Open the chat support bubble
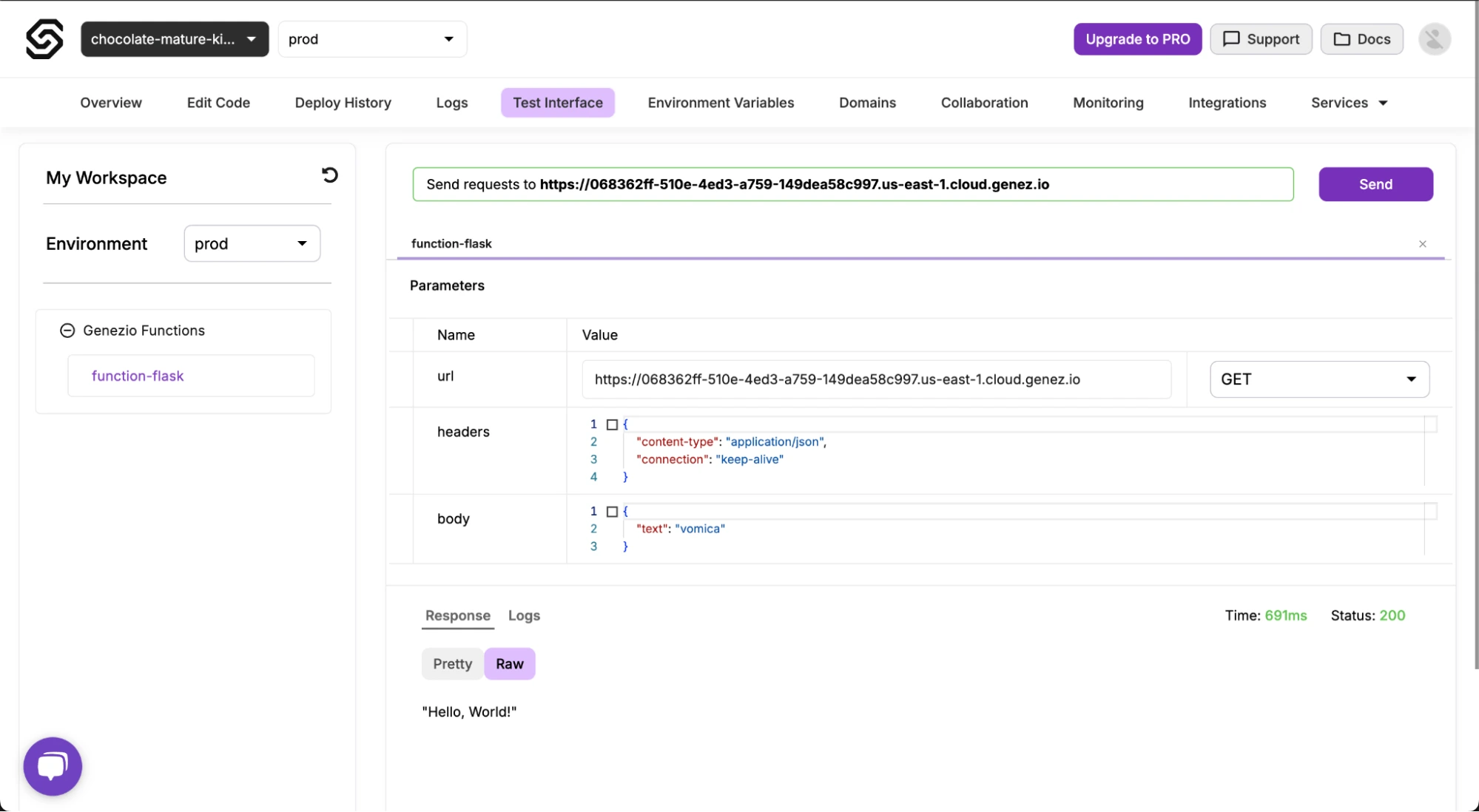The height and width of the screenshot is (812, 1479). (x=53, y=766)
